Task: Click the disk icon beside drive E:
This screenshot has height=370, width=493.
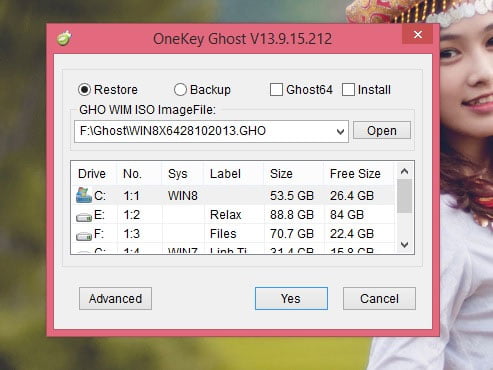Action: (x=84, y=217)
